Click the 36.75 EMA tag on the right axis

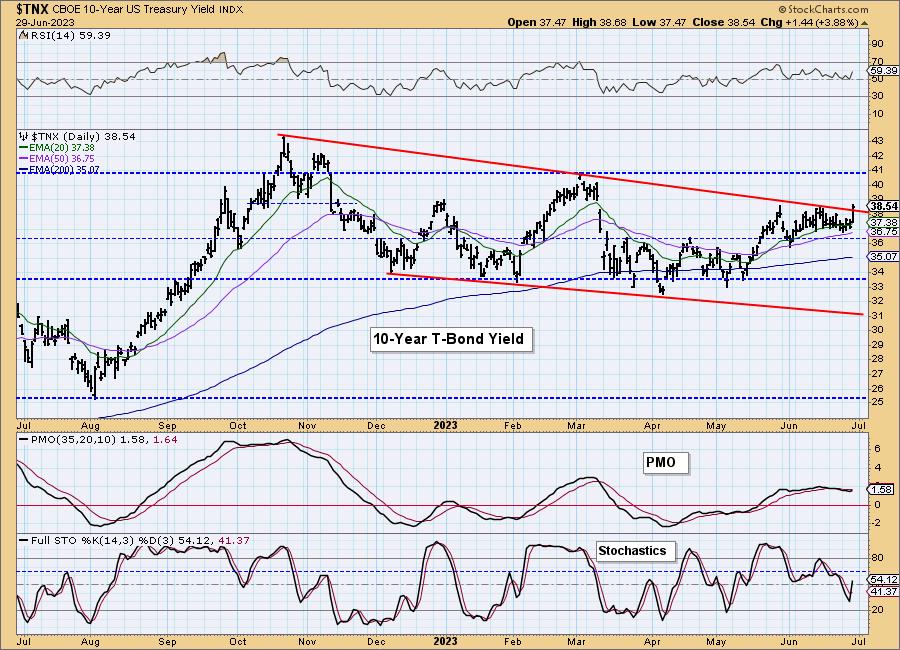point(883,231)
